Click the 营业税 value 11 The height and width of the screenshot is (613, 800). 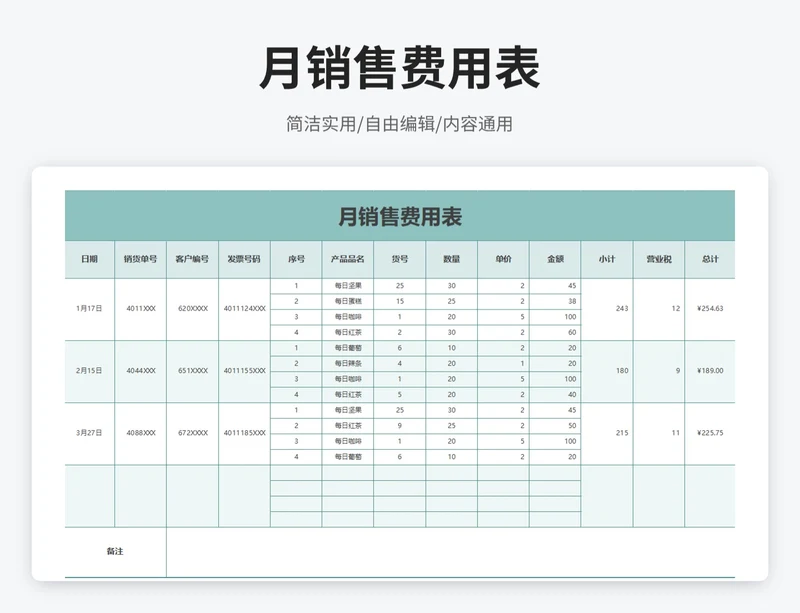point(659,433)
